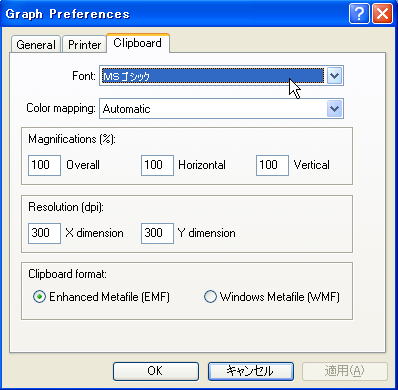Open the Font dropdown arrow
Image resolution: width=398 pixels, height=390 pixels.
334,76
